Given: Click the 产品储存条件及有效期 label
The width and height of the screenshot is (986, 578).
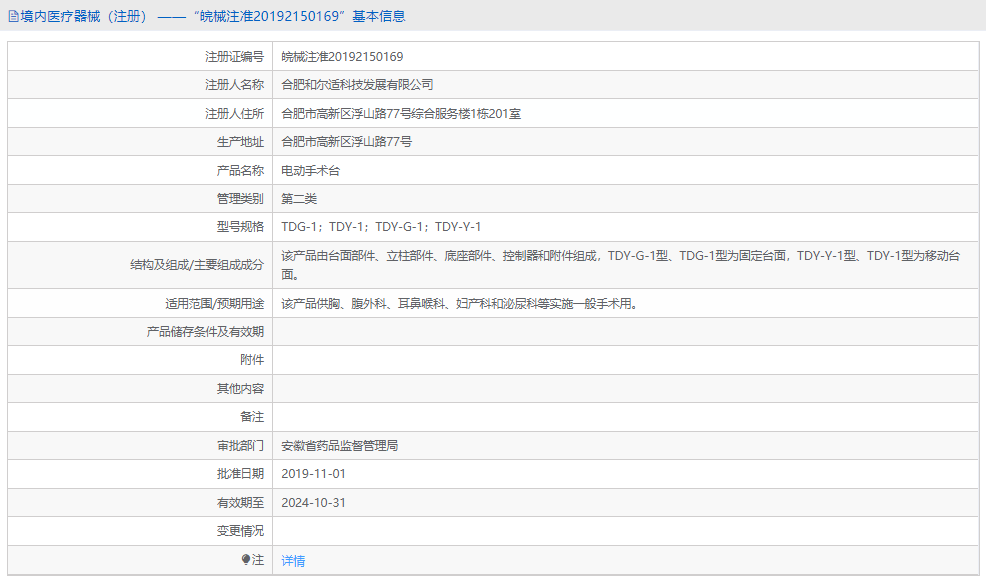Looking at the screenshot, I should tap(205, 331).
